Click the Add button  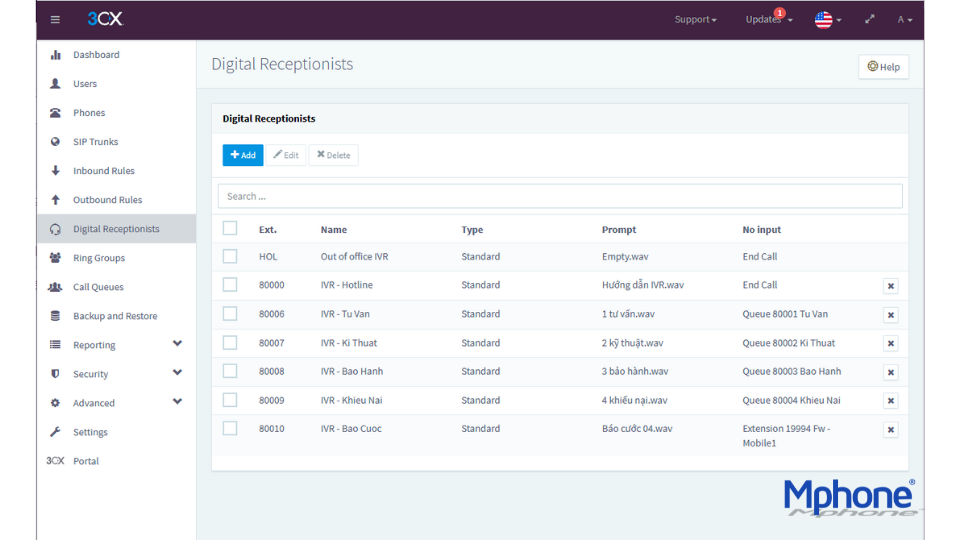(243, 155)
